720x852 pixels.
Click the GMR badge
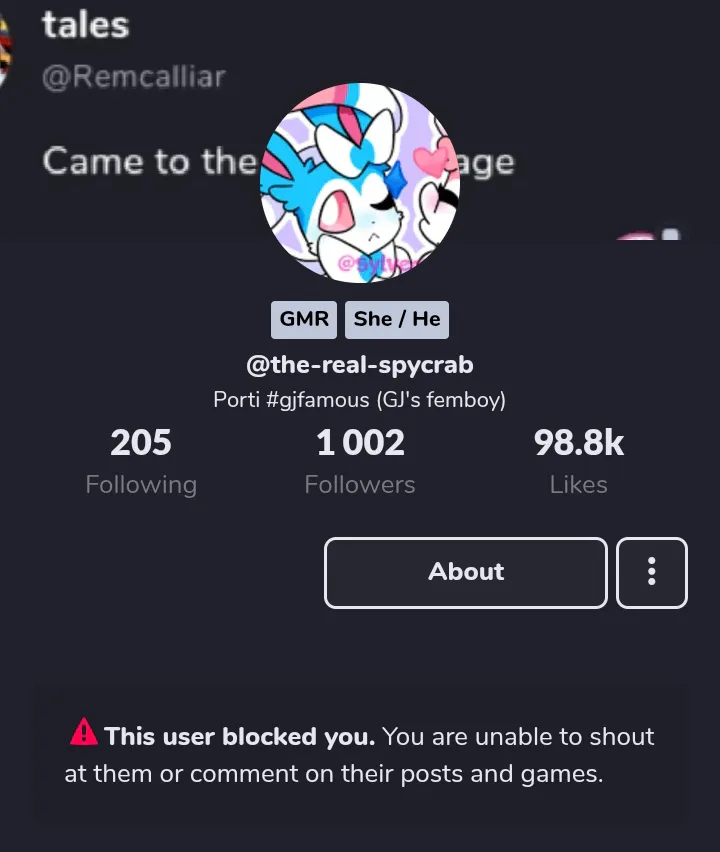304,319
